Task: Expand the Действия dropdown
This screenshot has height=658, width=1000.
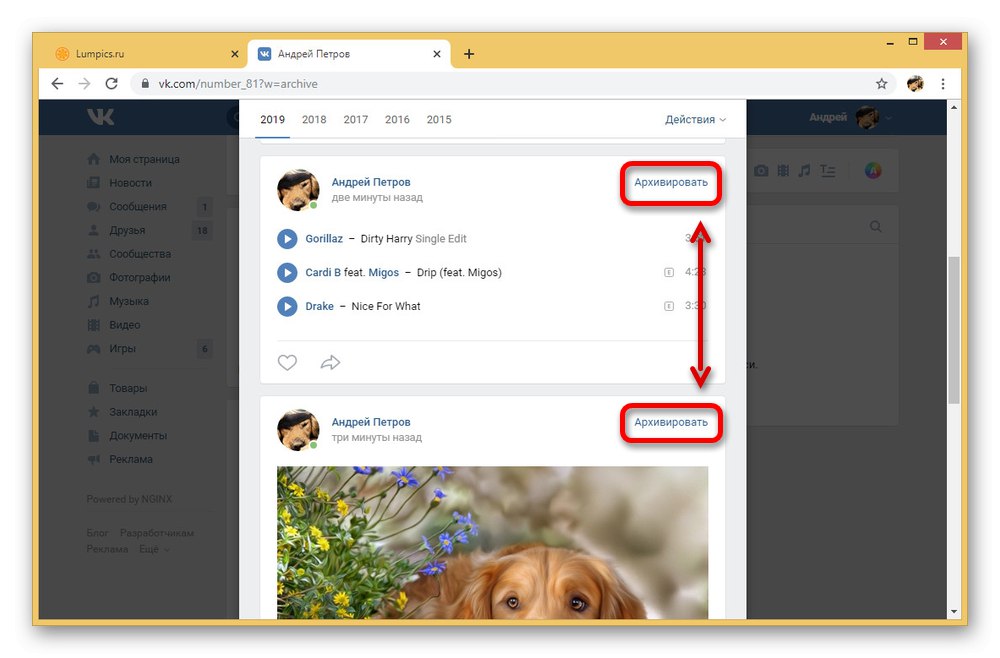Action: [695, 119]
